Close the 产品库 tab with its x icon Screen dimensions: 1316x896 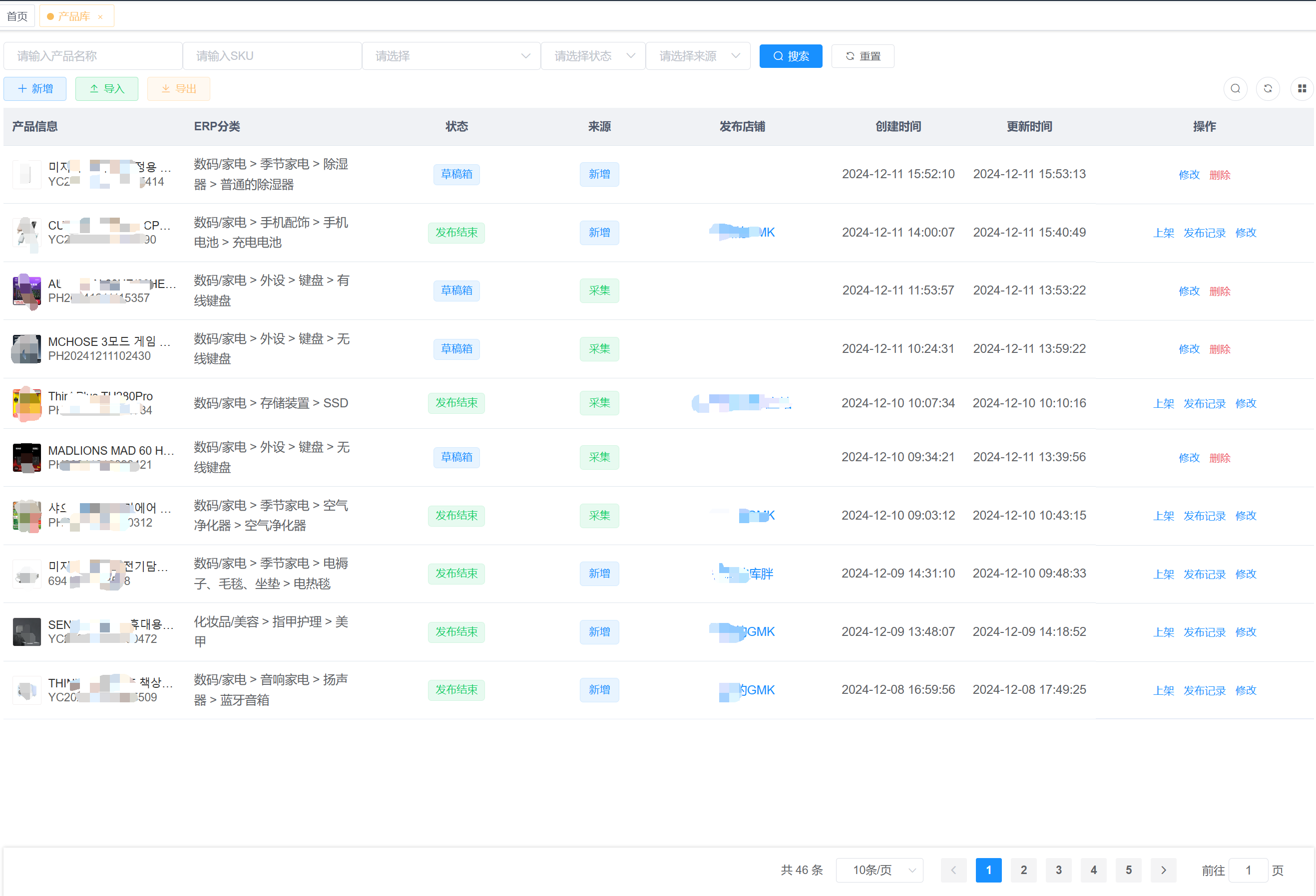pyautogui.click(x=100, y=17)
